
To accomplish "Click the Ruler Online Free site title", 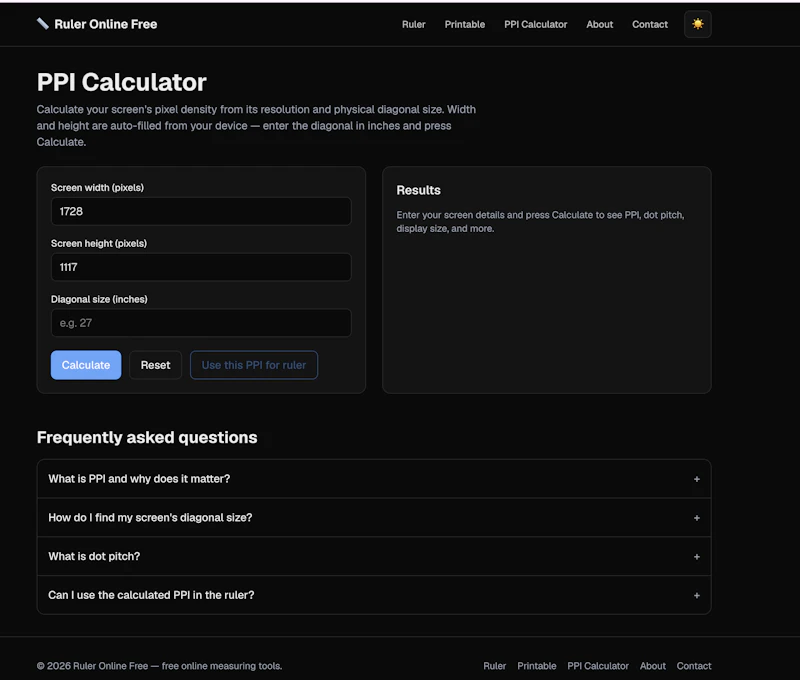I will [106, 24].
